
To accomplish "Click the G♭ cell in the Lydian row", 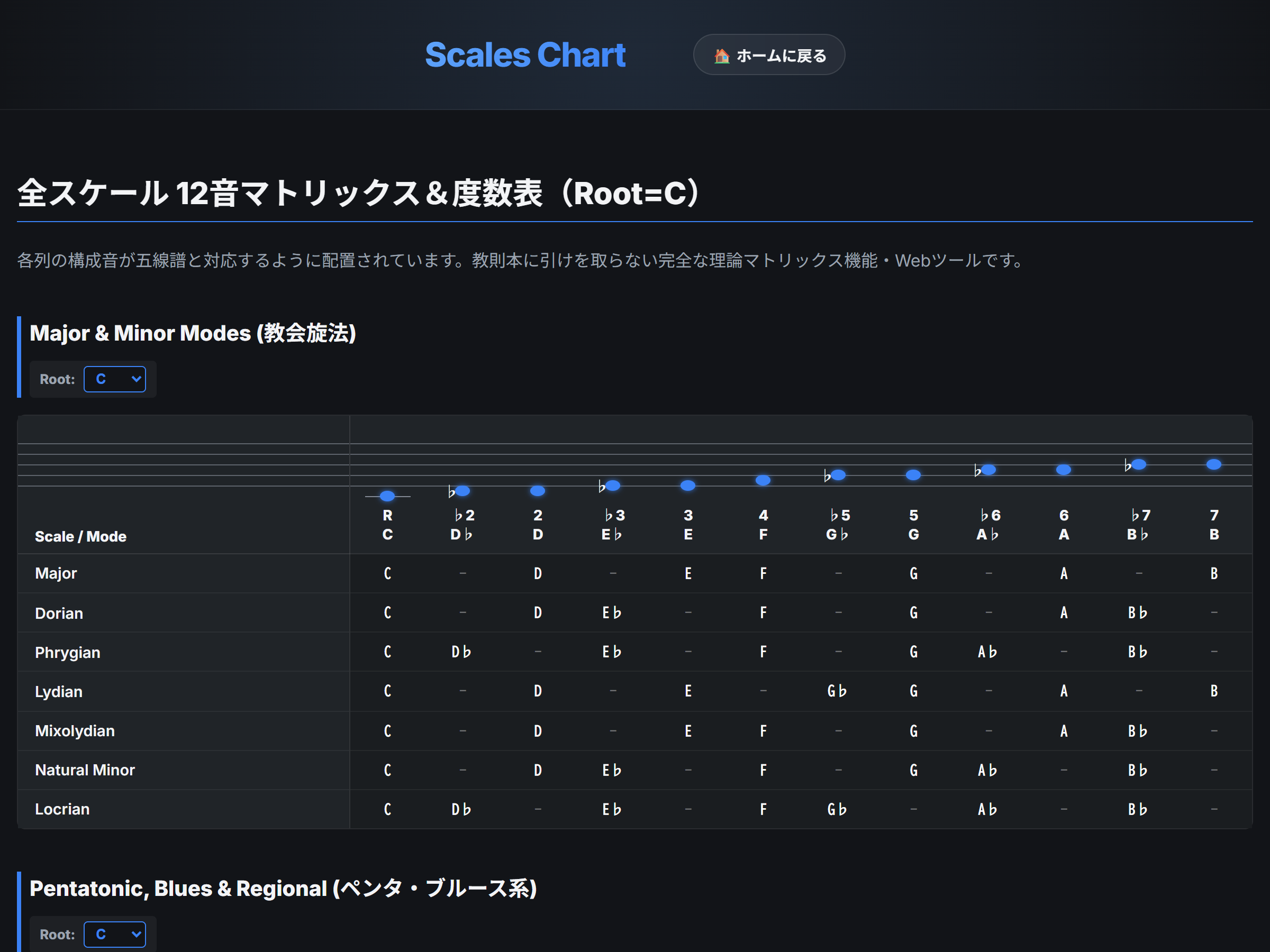I will click(838, 691).
